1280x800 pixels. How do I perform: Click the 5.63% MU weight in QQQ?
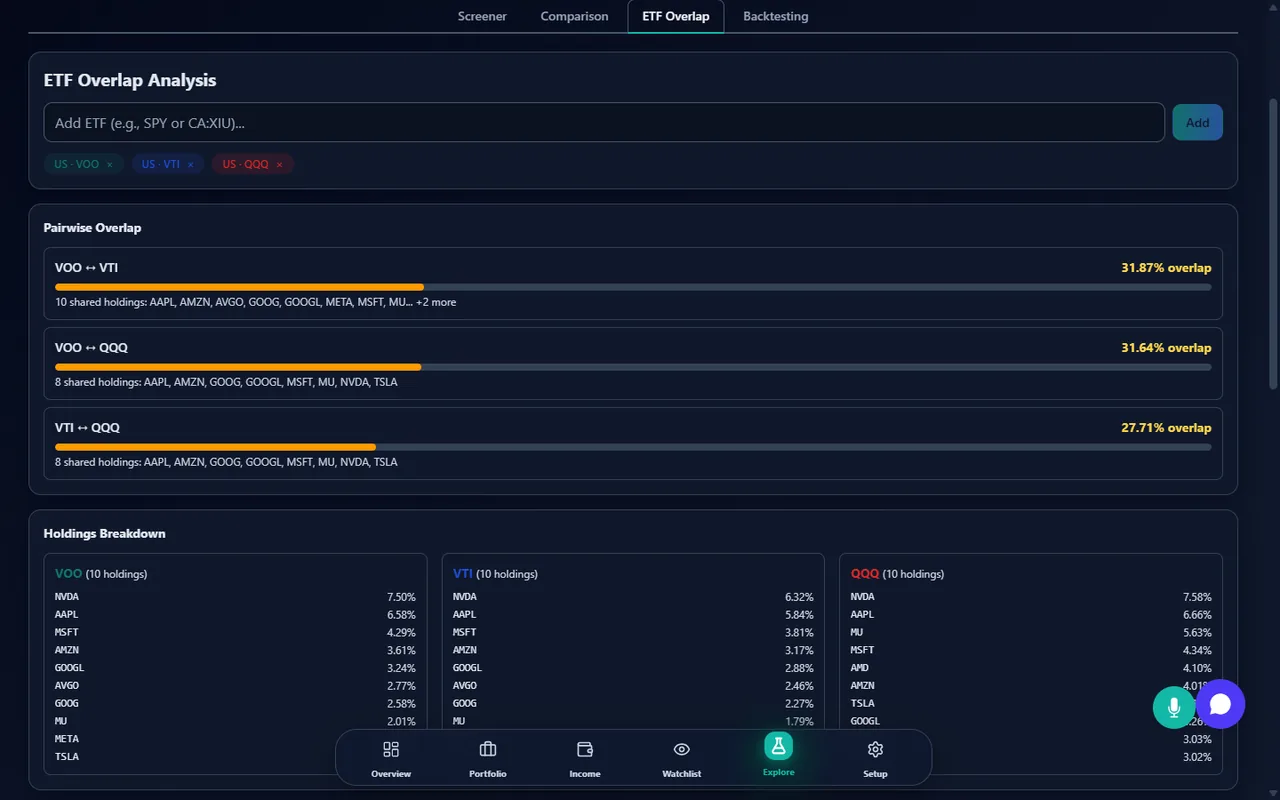[1197, 633]
